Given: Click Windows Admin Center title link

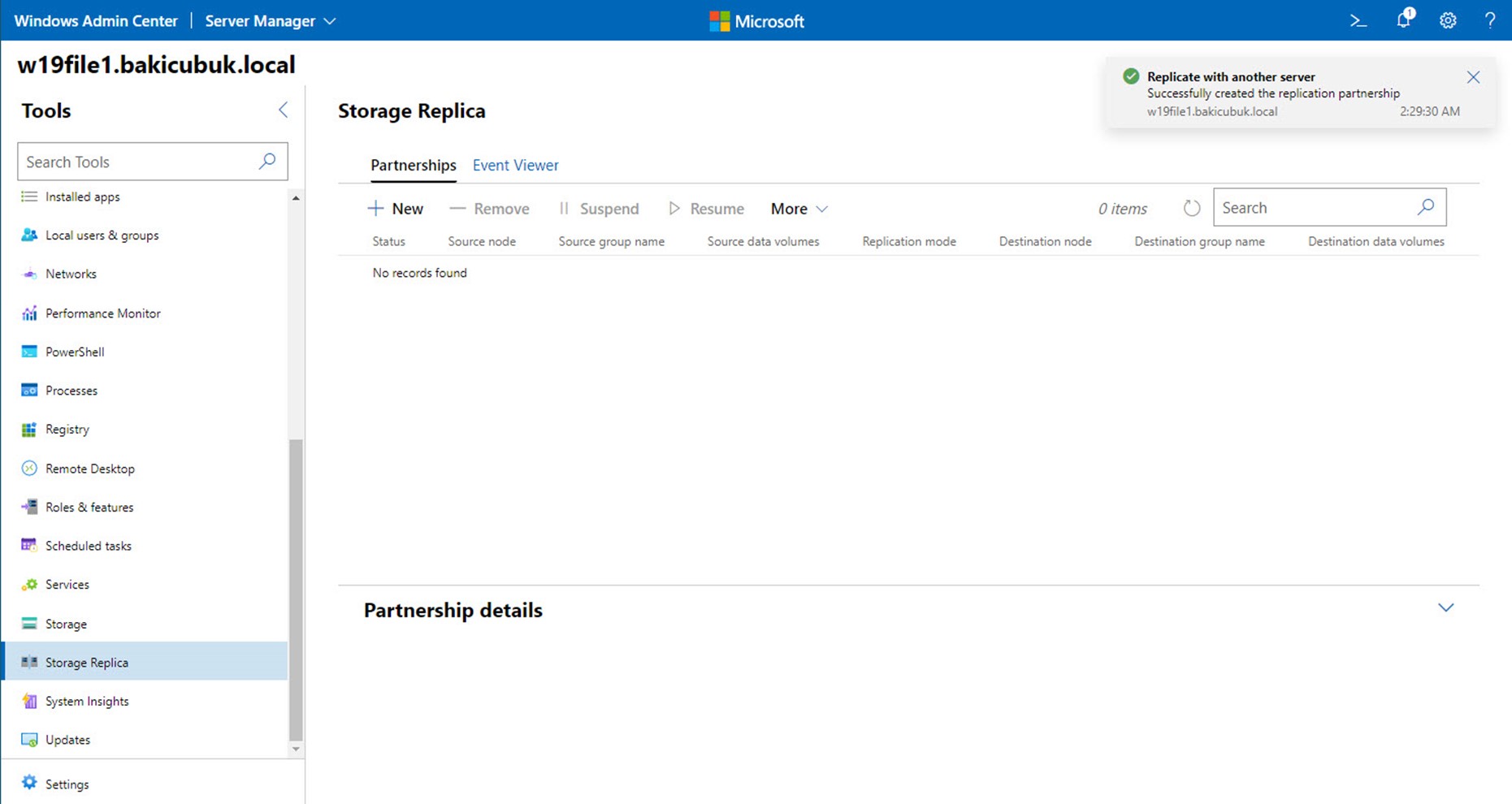Looking at the screenshot, I should pos(96,21).
